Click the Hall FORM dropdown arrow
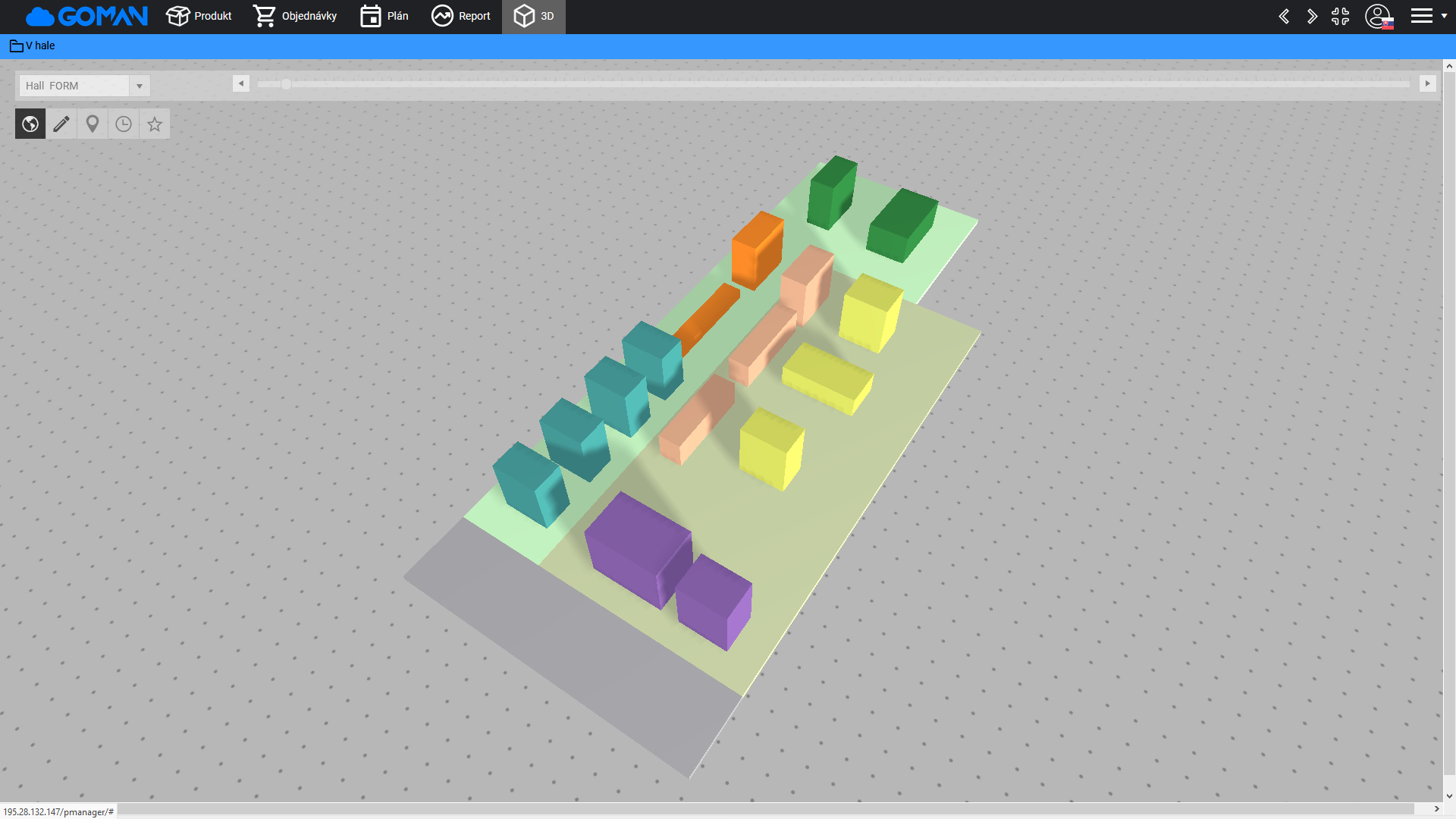This screenshot has width=1456, height=819. pyautogui.click(x=140, y=86)
